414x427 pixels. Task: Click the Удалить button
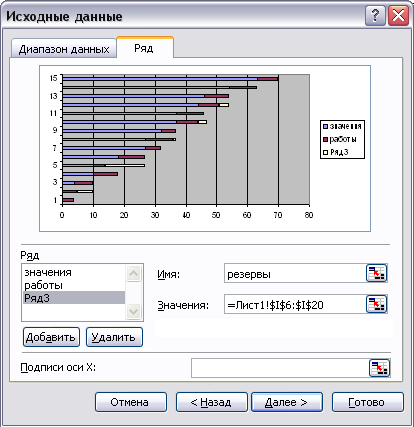(x=114, y=337)
